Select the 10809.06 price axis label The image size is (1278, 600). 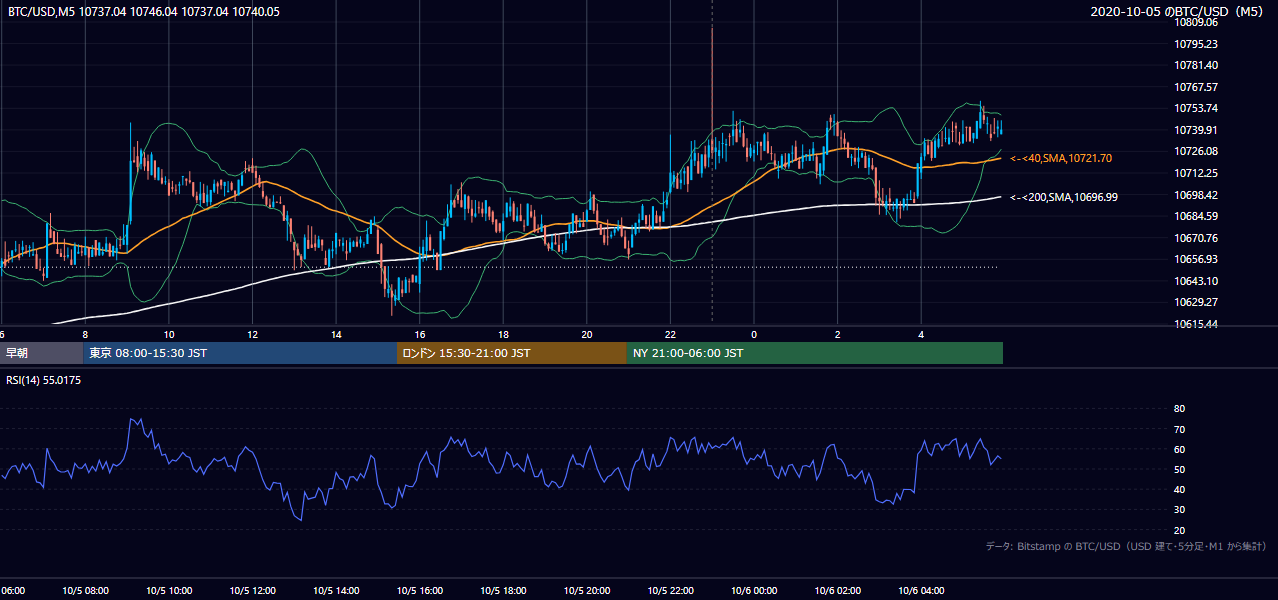click(1196, 22)
